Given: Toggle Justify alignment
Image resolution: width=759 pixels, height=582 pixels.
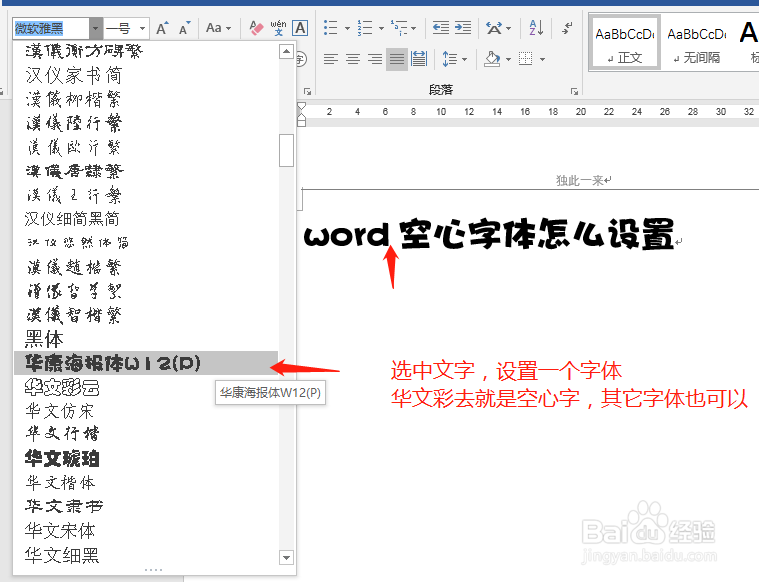Looking at the screenshot, I should (397, 59).
